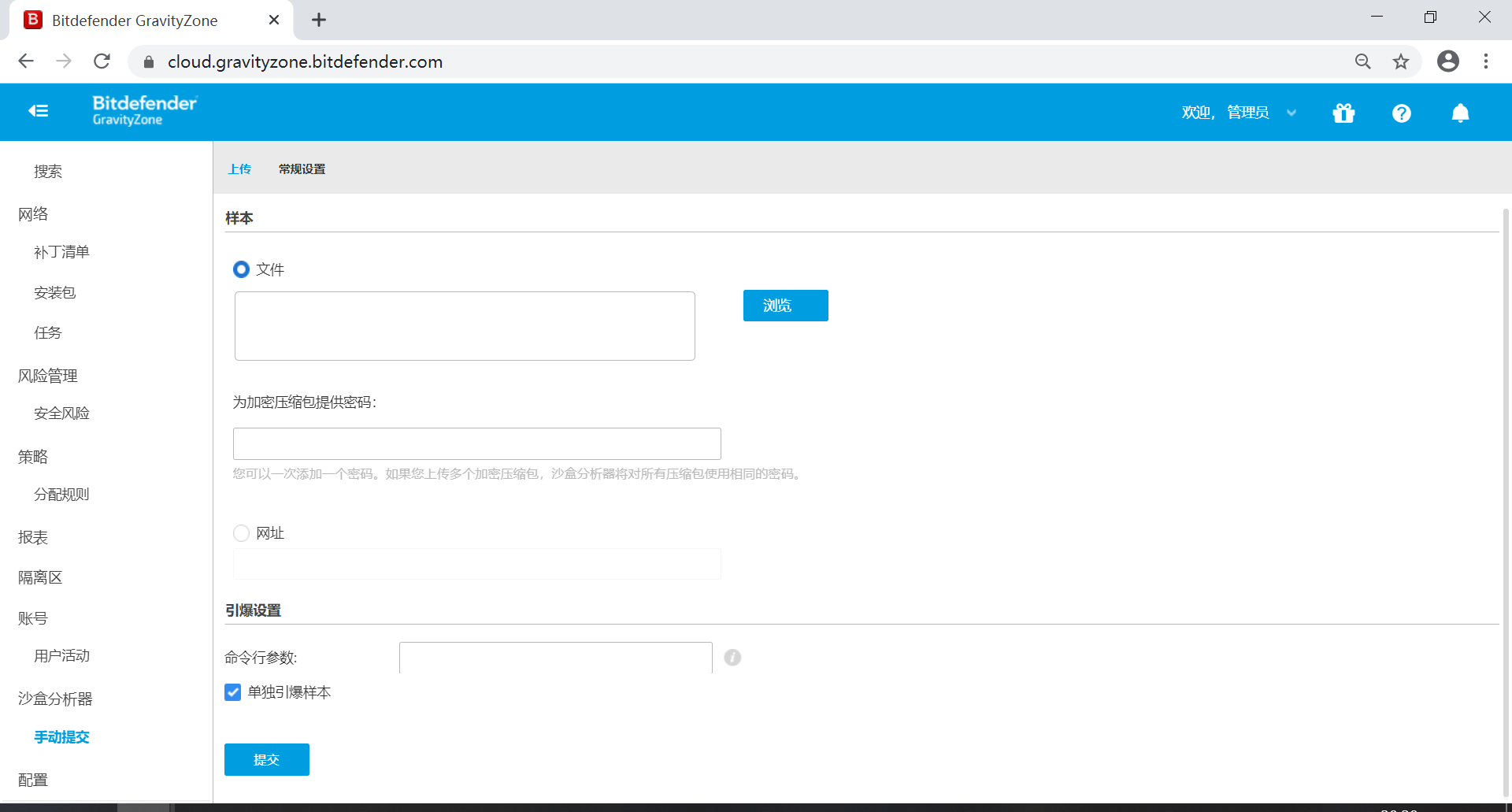
Task: Open 分配规则 in the sidebar
Action: click(61, 494)
